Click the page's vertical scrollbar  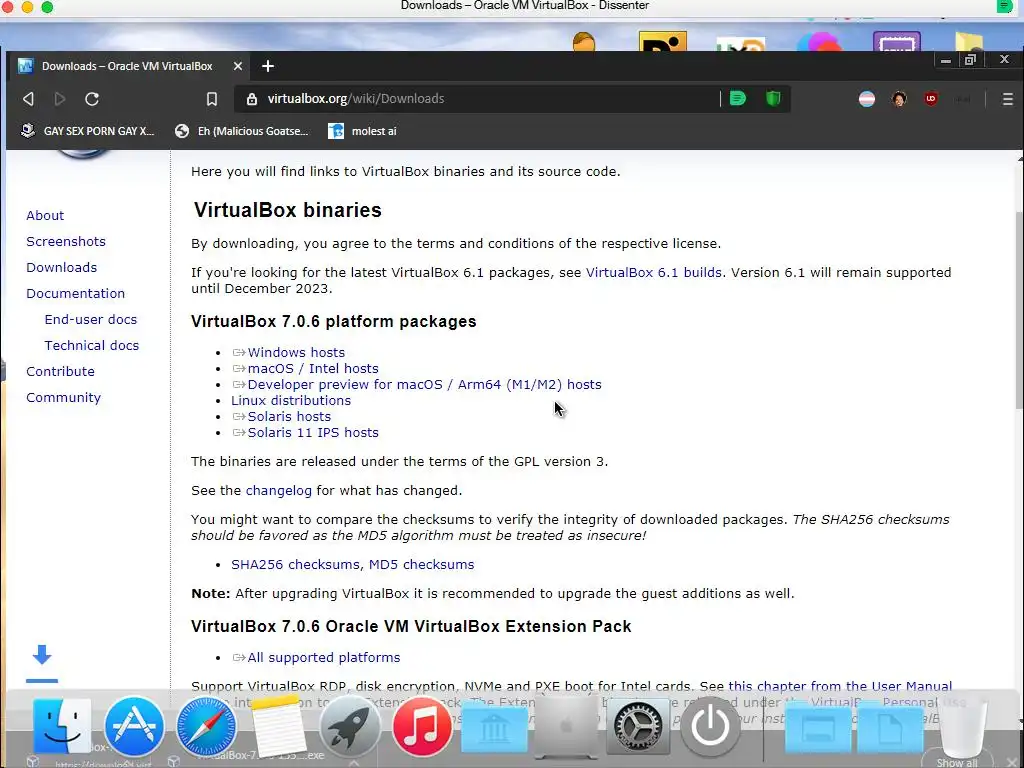click(1019, 310)
